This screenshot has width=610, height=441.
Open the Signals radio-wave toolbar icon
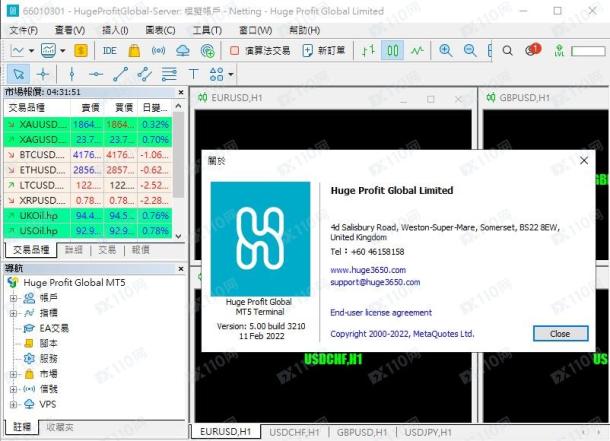point(158,51)
